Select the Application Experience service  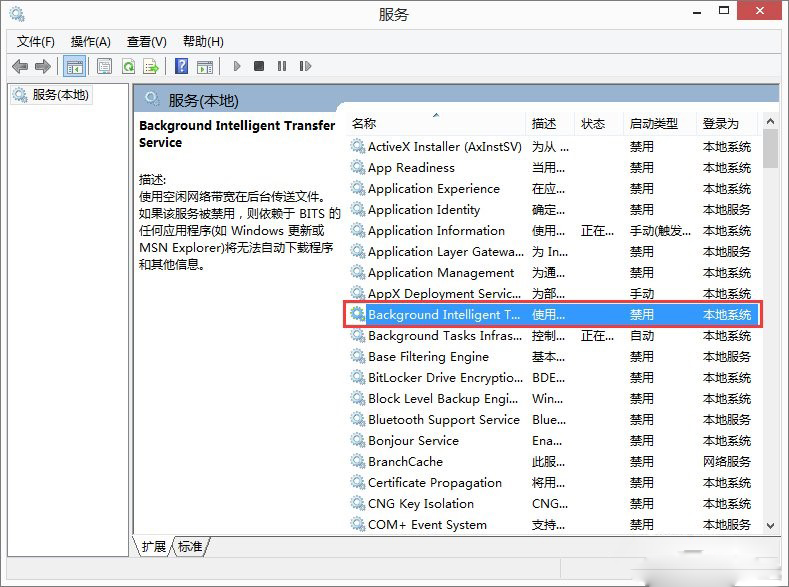pyautogui.click(x=554, y=189)
